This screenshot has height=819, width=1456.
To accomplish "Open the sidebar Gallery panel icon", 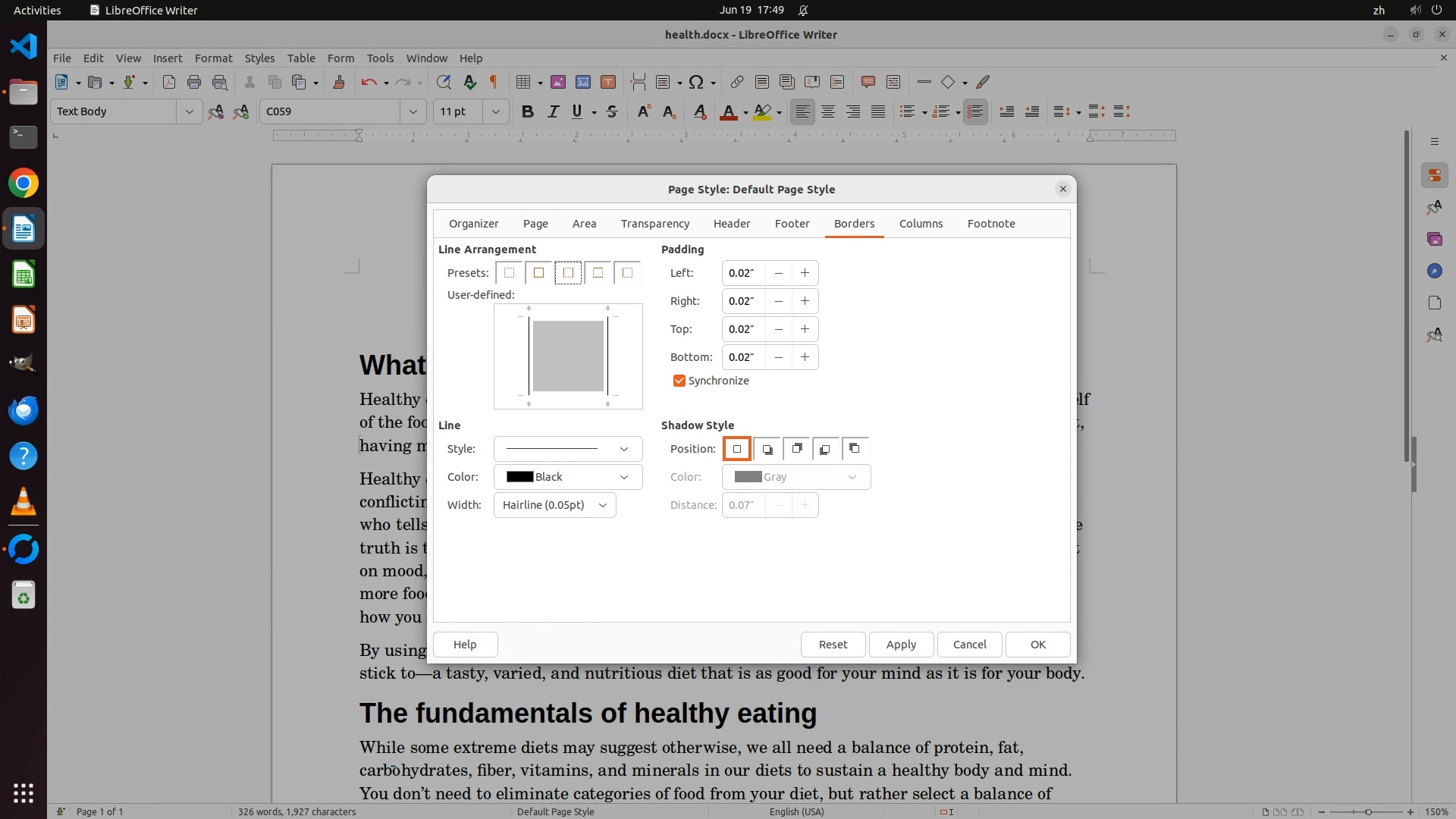I will [x=1434, y=239].
